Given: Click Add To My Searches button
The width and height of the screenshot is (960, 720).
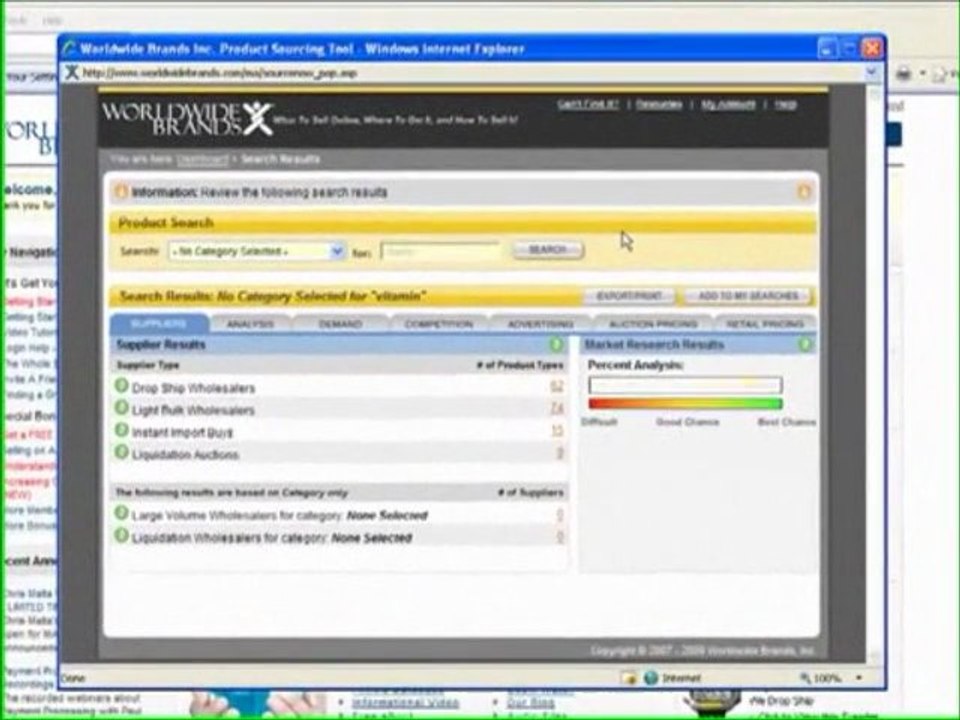Looking at the screenshot, I should tap(748, 296).
